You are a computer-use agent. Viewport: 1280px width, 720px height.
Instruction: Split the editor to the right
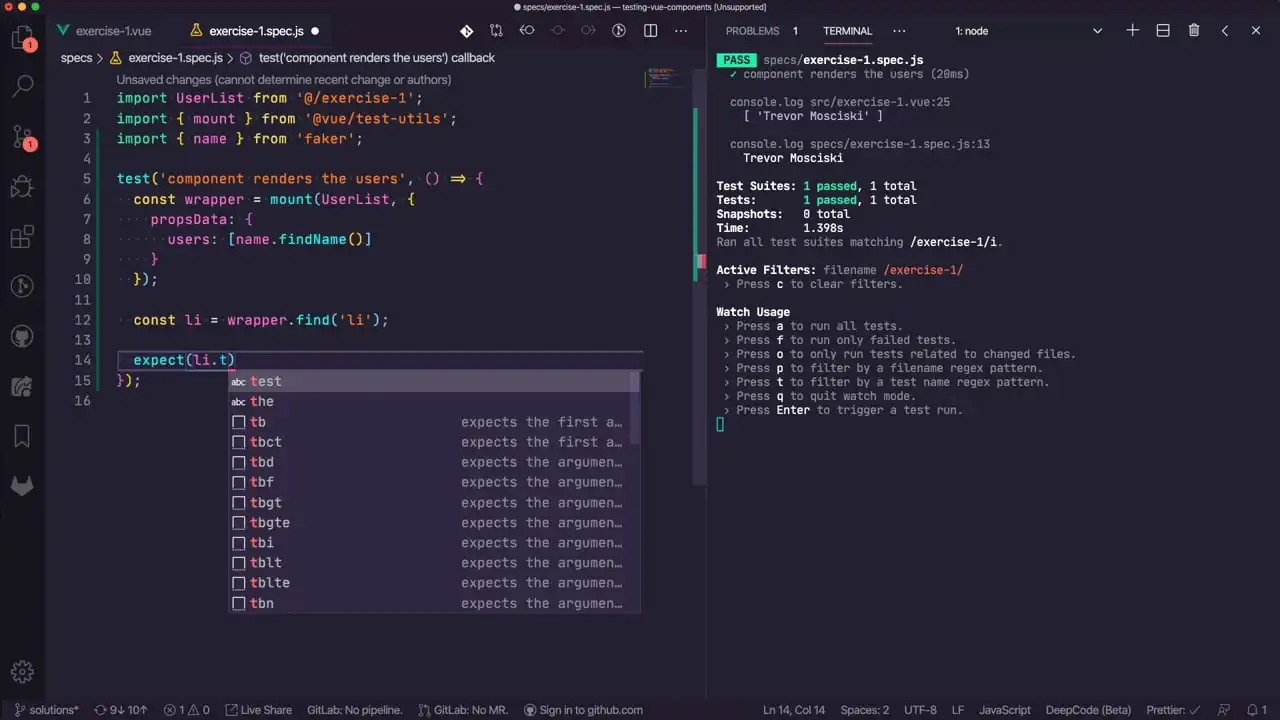(650, 31)
